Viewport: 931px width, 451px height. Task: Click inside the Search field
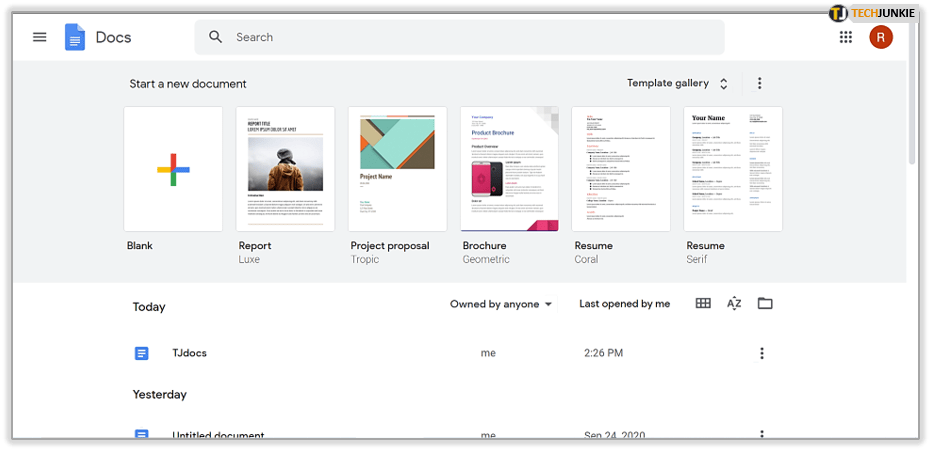(x=470, y=37)
